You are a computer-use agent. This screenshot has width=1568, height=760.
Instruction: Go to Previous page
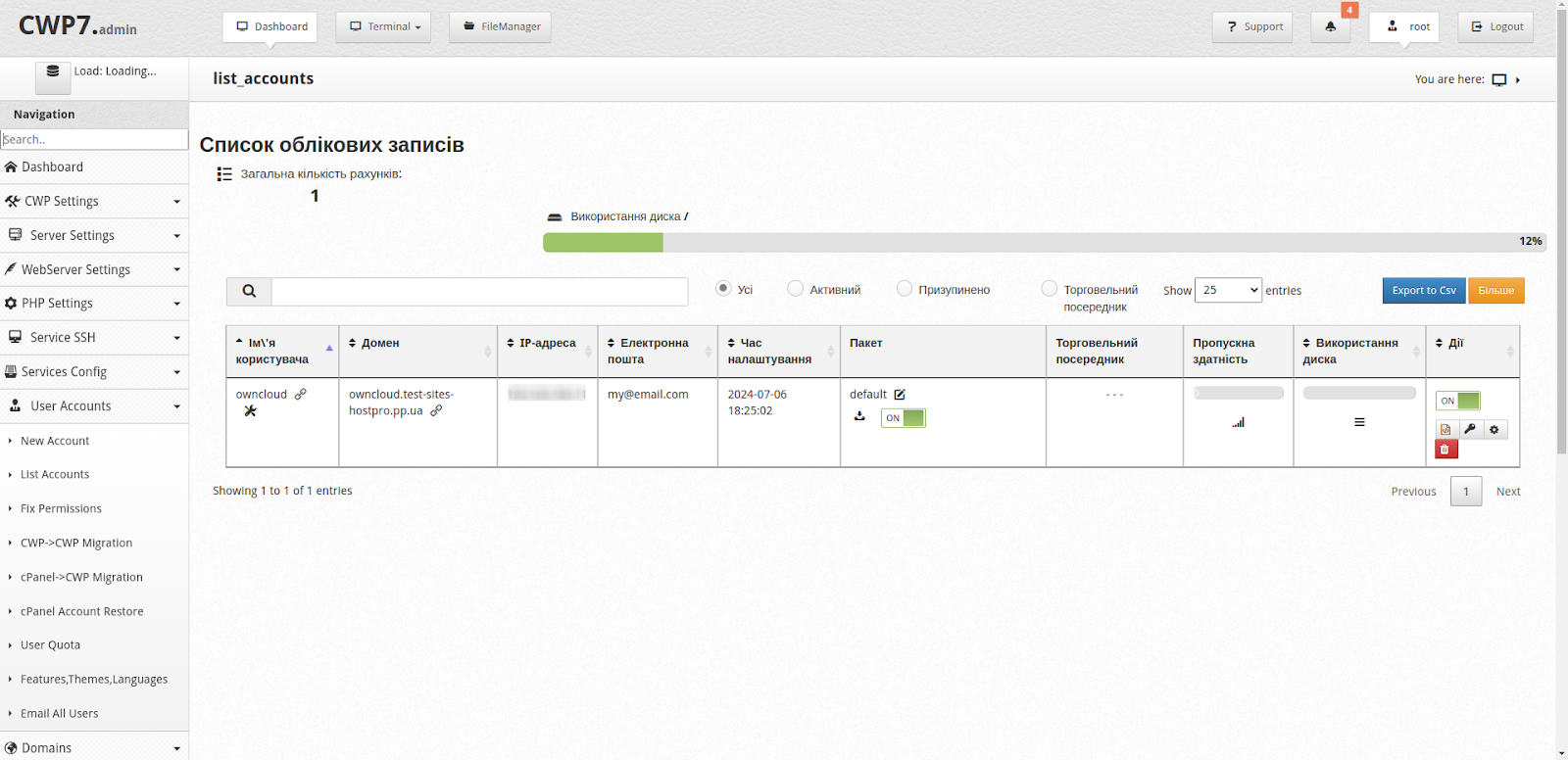pos(1413,492)
